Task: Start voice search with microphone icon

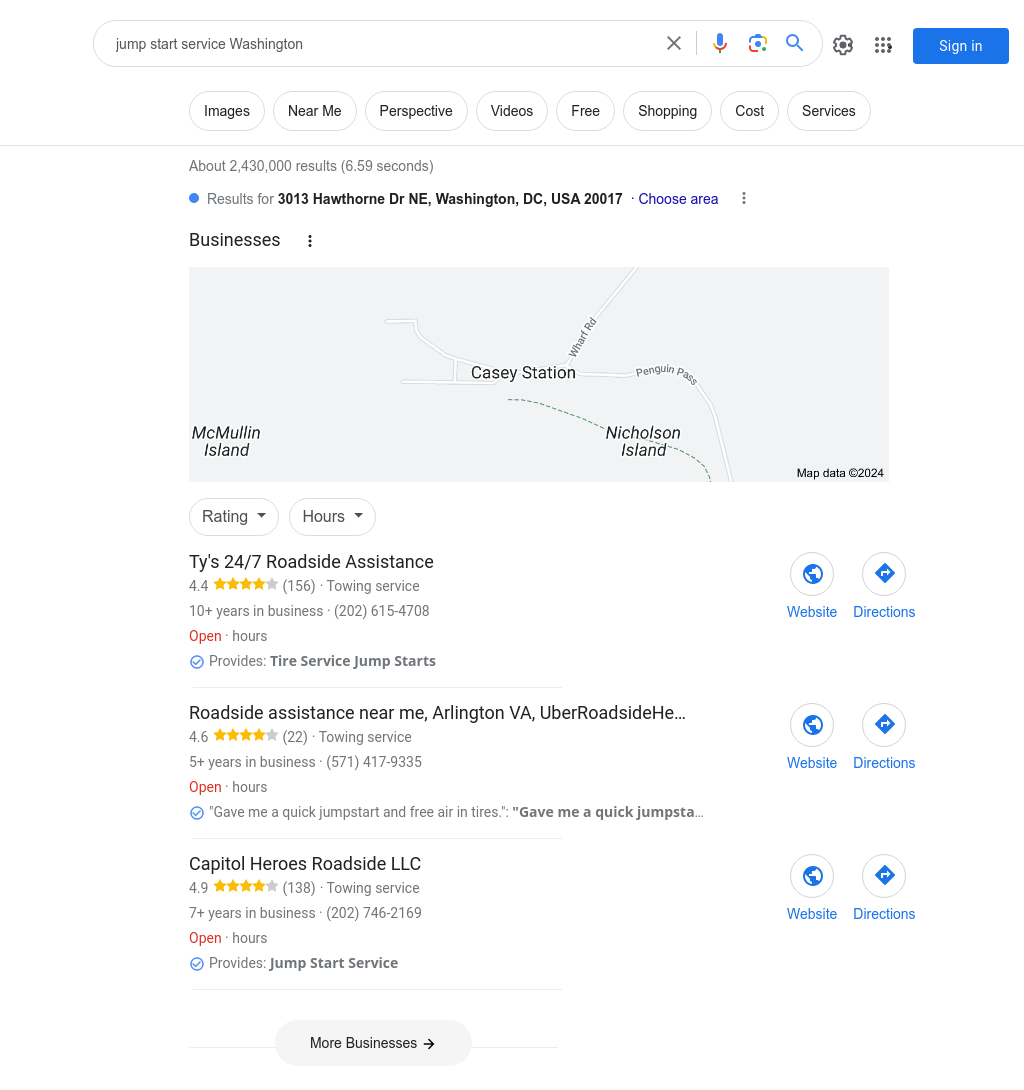Action: (720, 43)
